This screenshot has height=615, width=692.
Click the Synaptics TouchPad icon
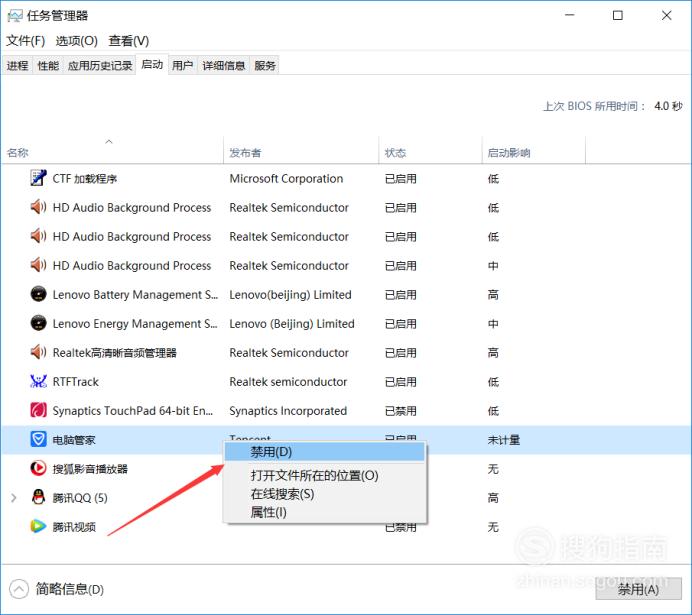(38, 410)
